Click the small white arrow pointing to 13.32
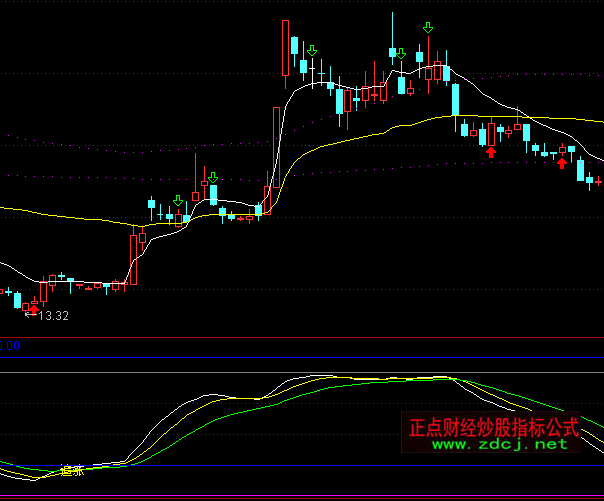The height and width of the screenshot is (501, 604). coord(28,316)
